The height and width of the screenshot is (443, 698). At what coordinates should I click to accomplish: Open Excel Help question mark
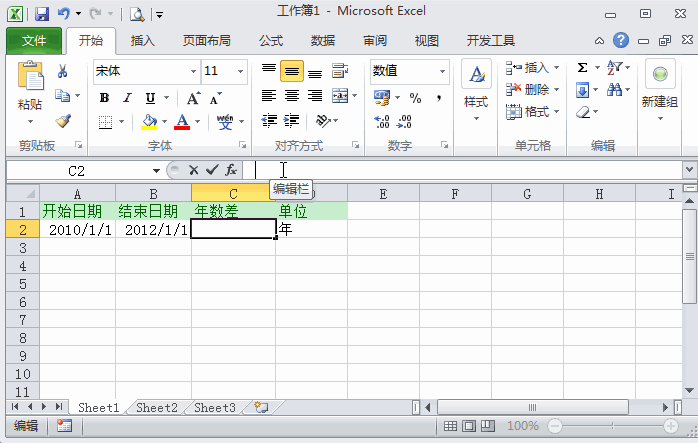click(621, 41)
